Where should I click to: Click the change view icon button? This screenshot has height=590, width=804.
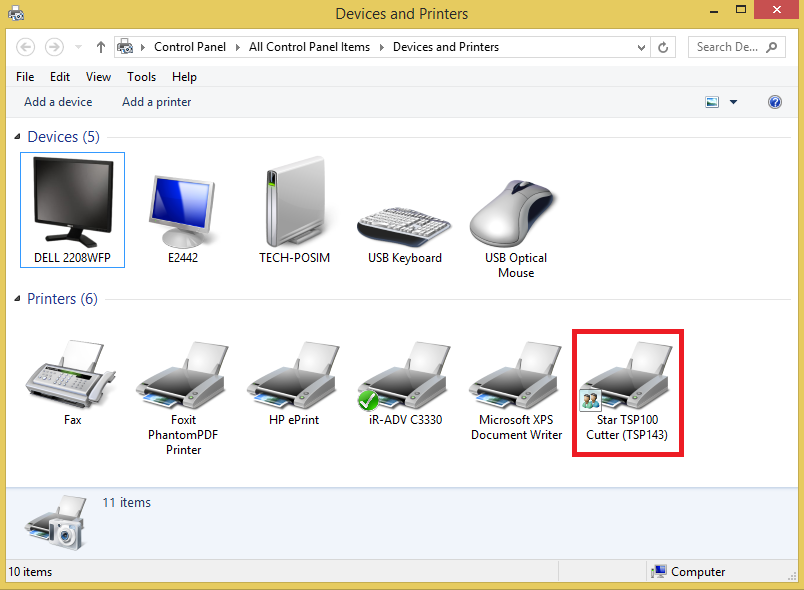[712, 102]
